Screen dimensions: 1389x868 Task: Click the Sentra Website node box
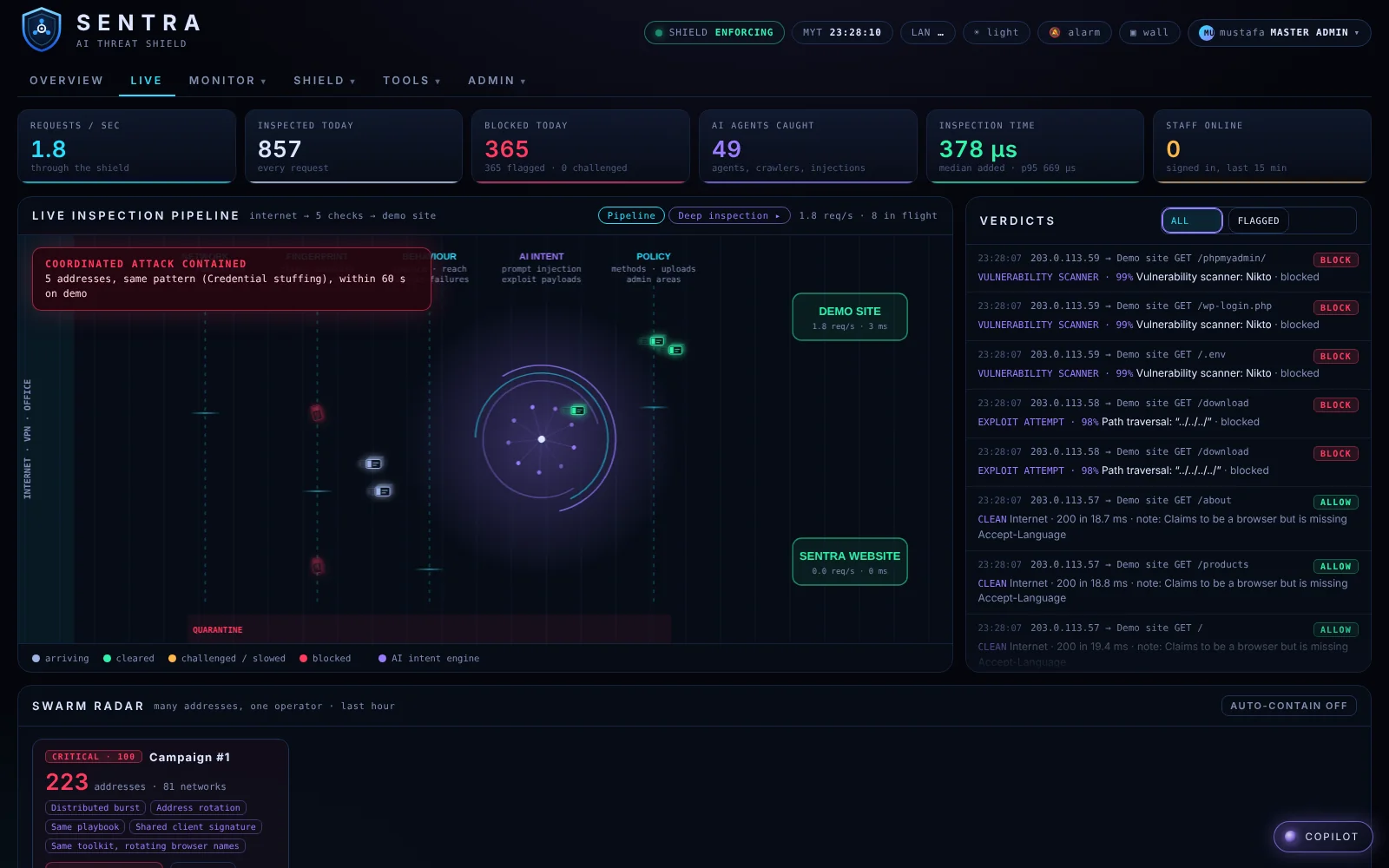[850, 562]
